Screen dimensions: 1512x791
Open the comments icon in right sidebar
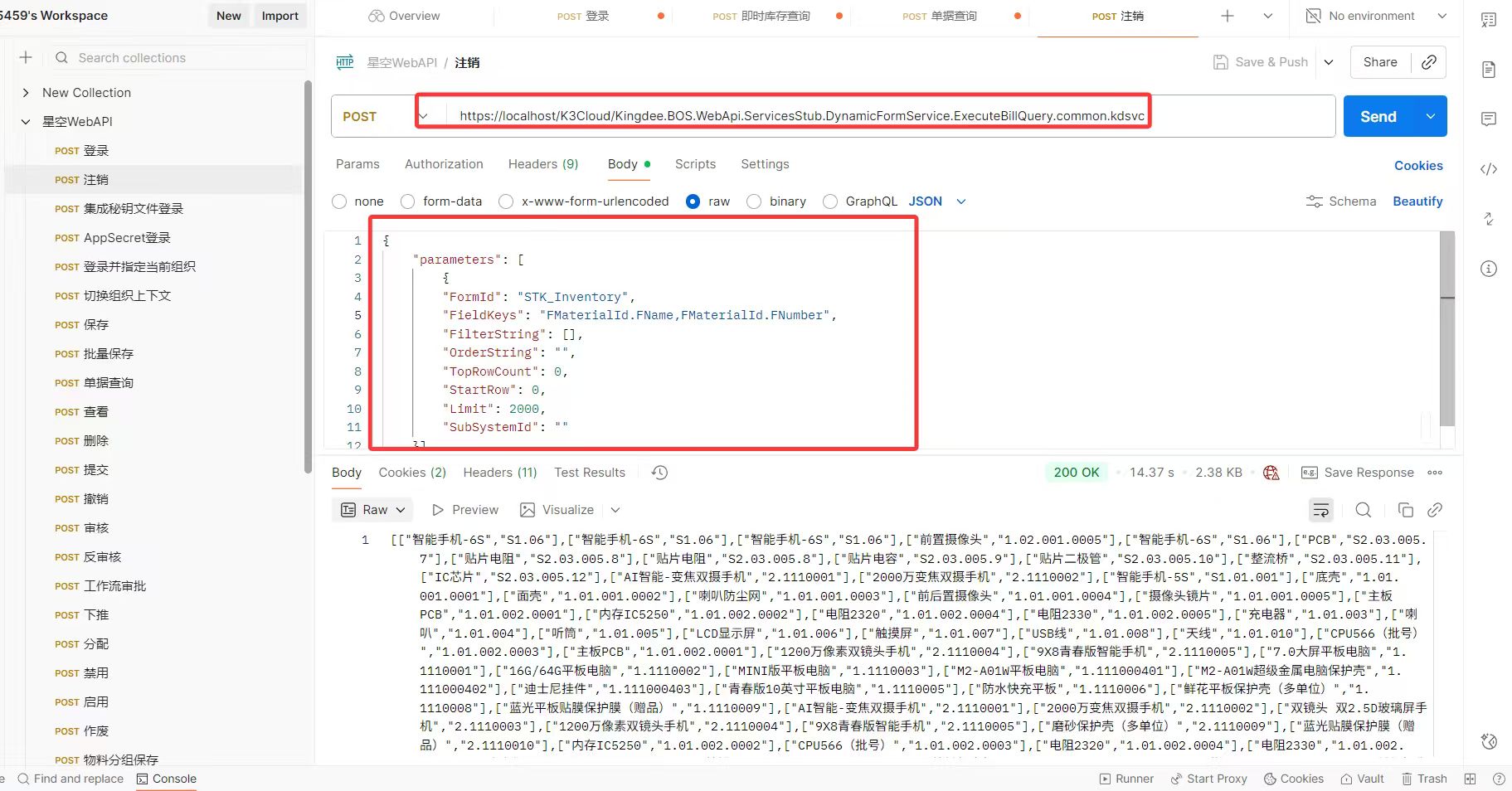pos(1489,119)
